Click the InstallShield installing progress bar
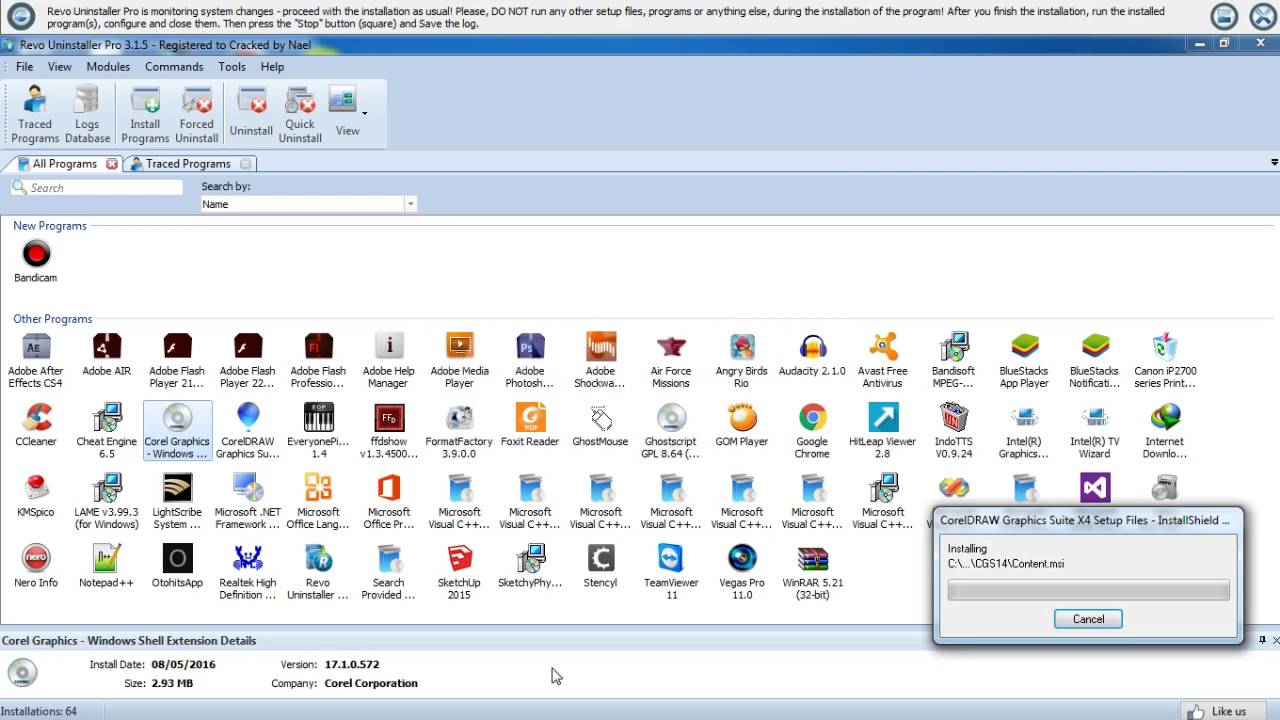The image size is (1280, 720). click(x=1088, y=591)
